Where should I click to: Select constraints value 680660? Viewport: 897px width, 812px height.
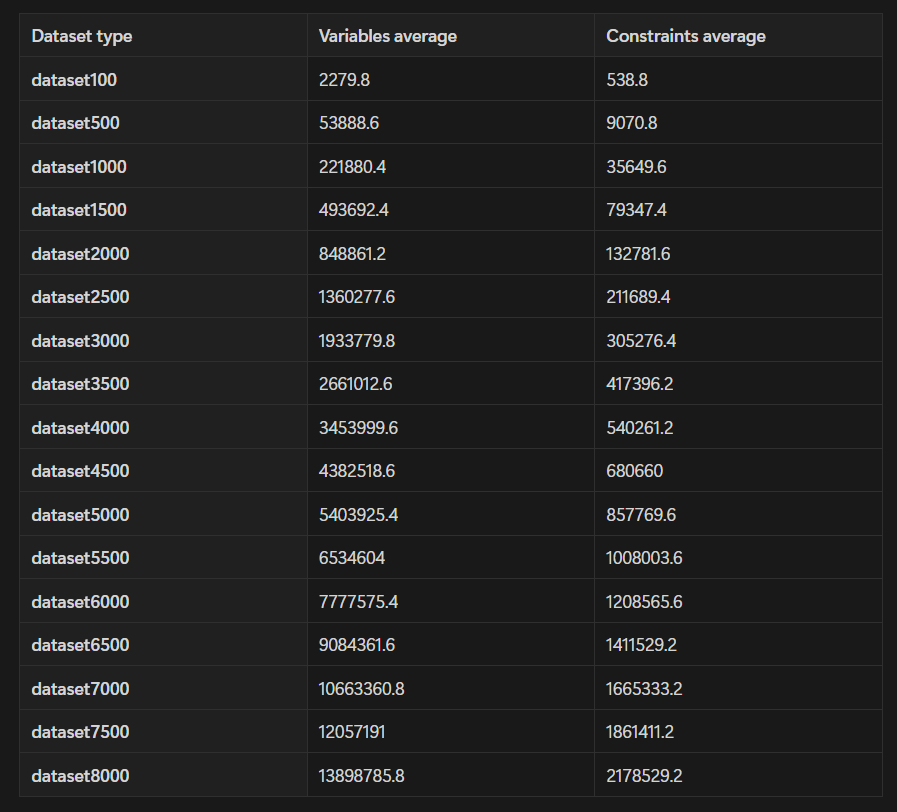point(635,471)
